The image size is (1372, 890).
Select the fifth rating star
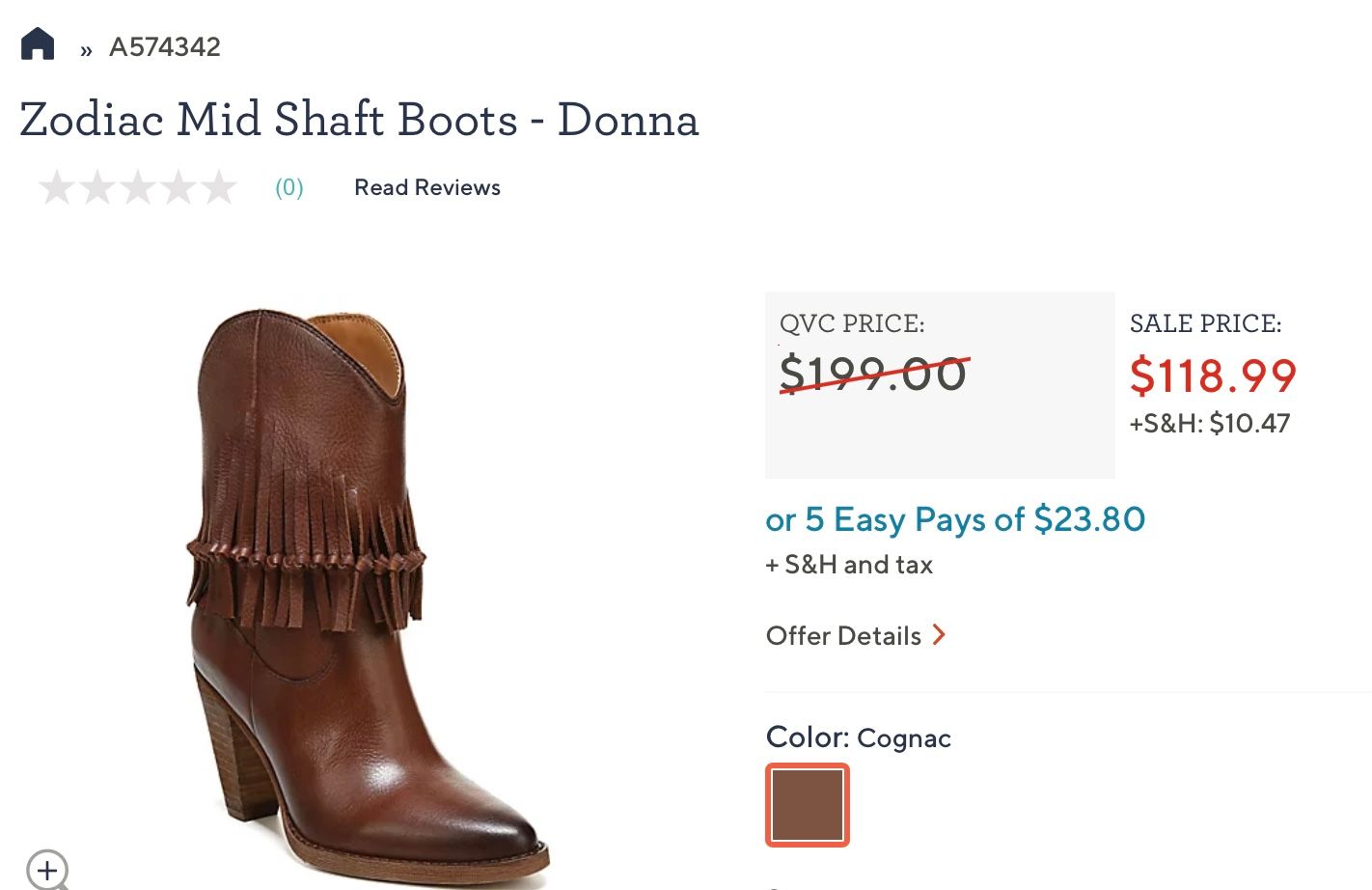pyautogui.click(x=219, y=187)
